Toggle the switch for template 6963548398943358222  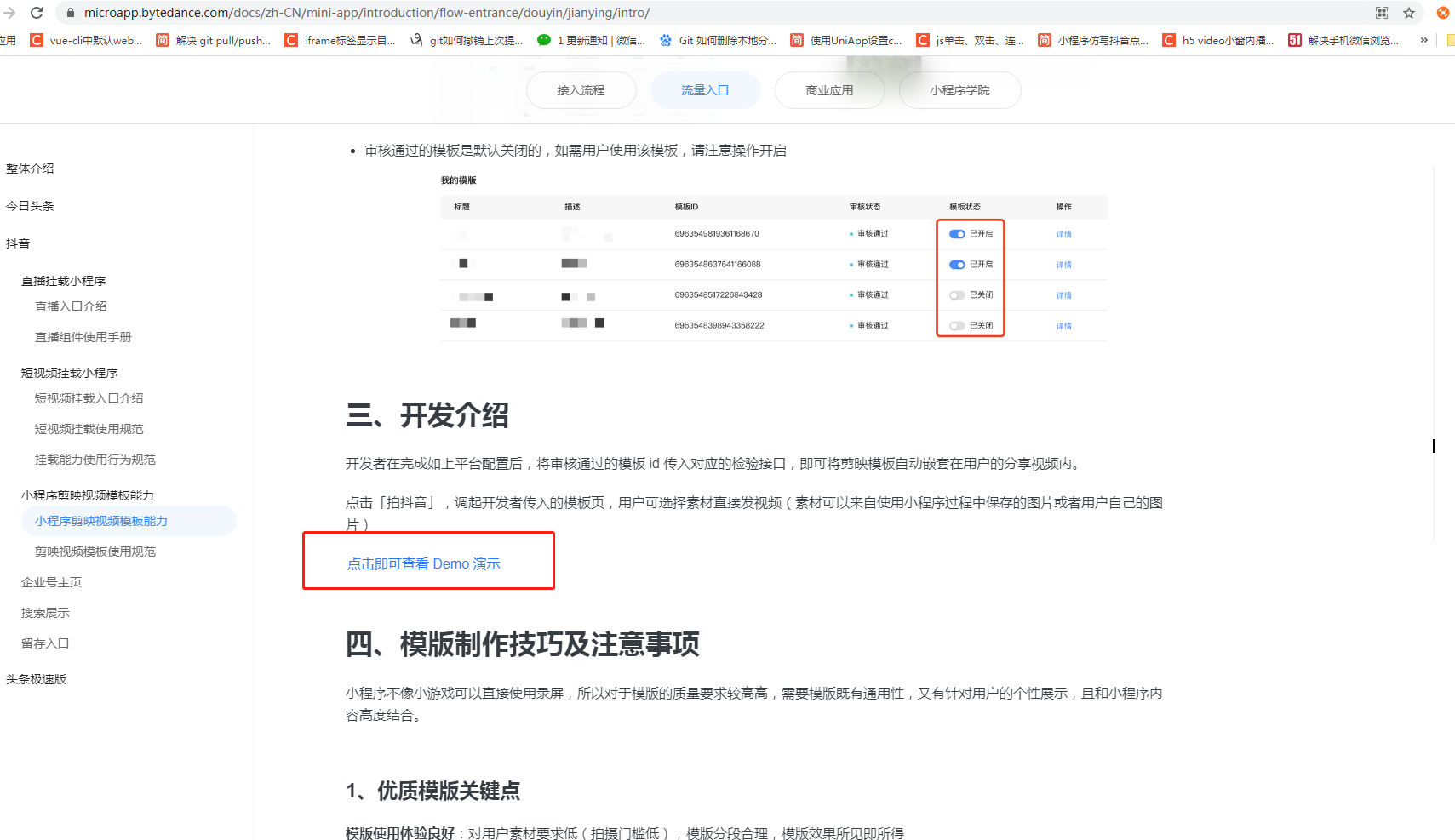(x=957, y=326)
